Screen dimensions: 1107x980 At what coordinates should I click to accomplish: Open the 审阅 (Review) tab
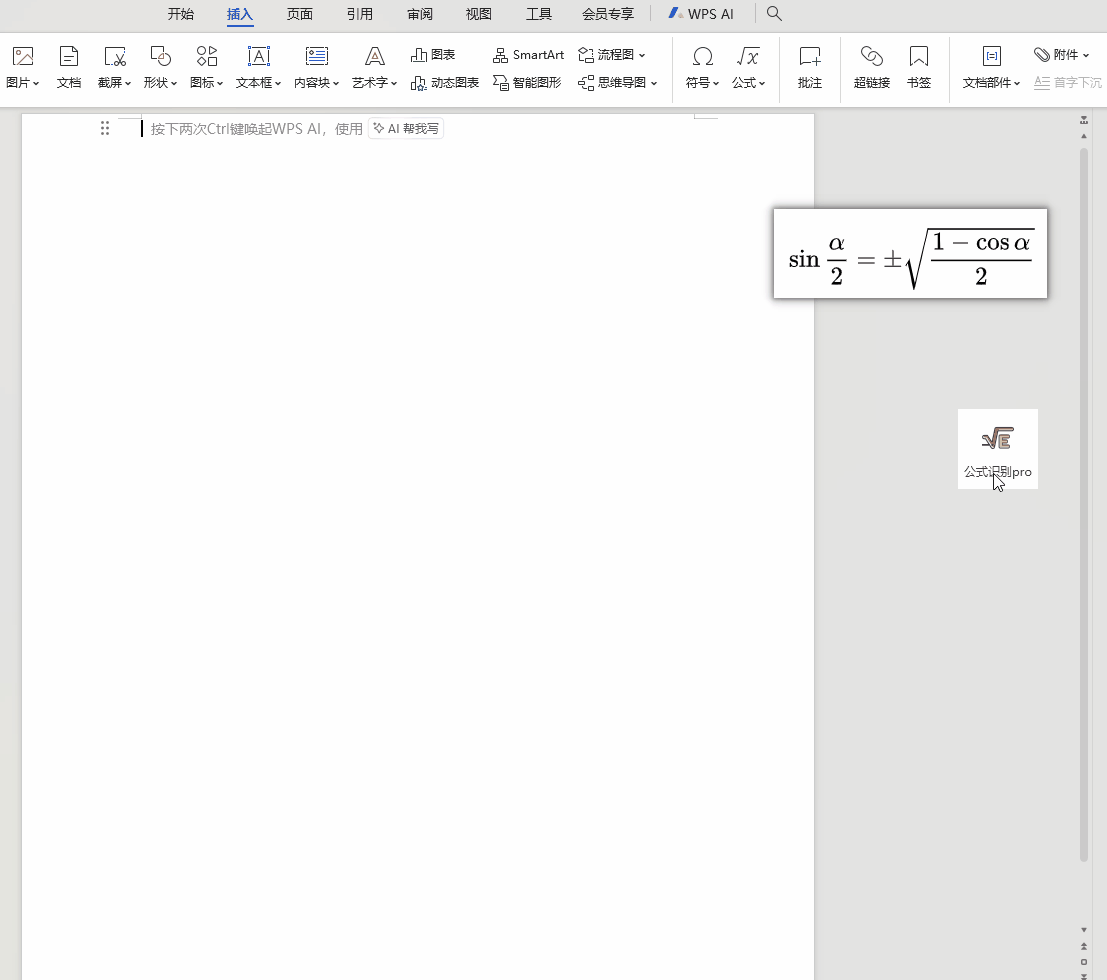(420, 14)
